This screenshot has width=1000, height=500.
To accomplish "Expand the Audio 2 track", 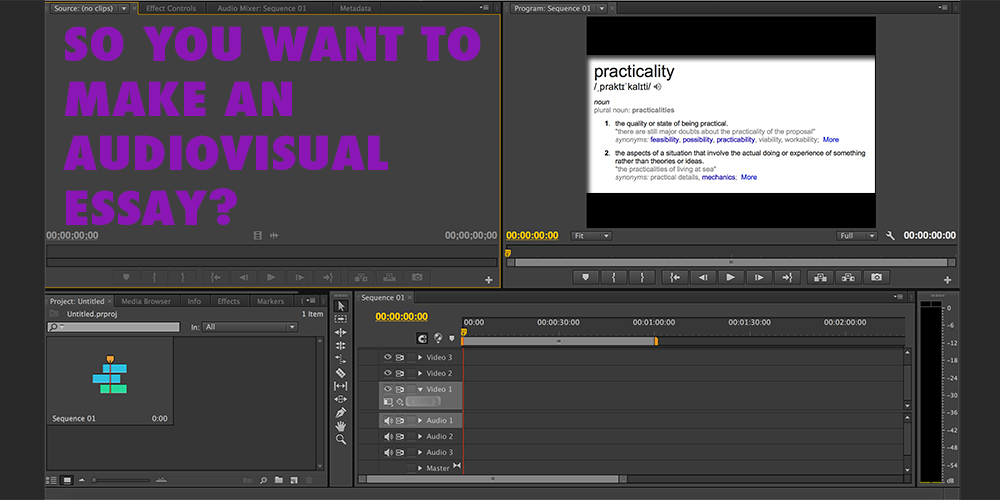I will click(x=420, y=436).
